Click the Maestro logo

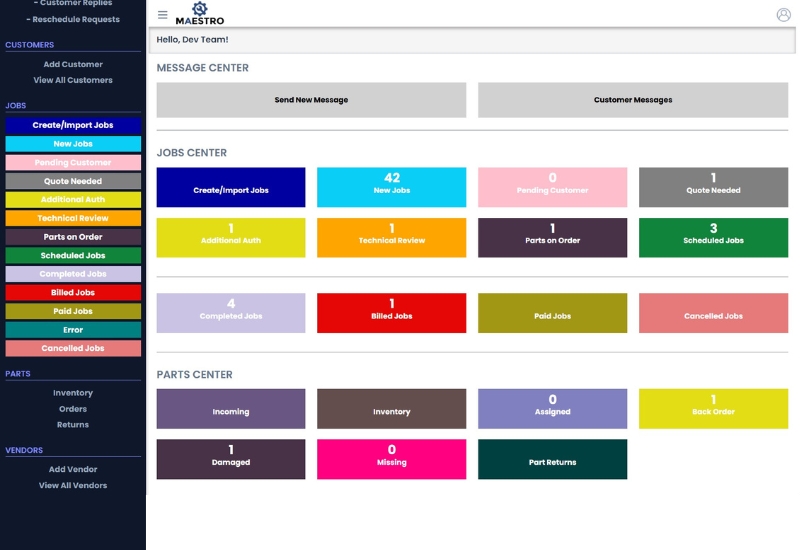[x=200, y=14]
